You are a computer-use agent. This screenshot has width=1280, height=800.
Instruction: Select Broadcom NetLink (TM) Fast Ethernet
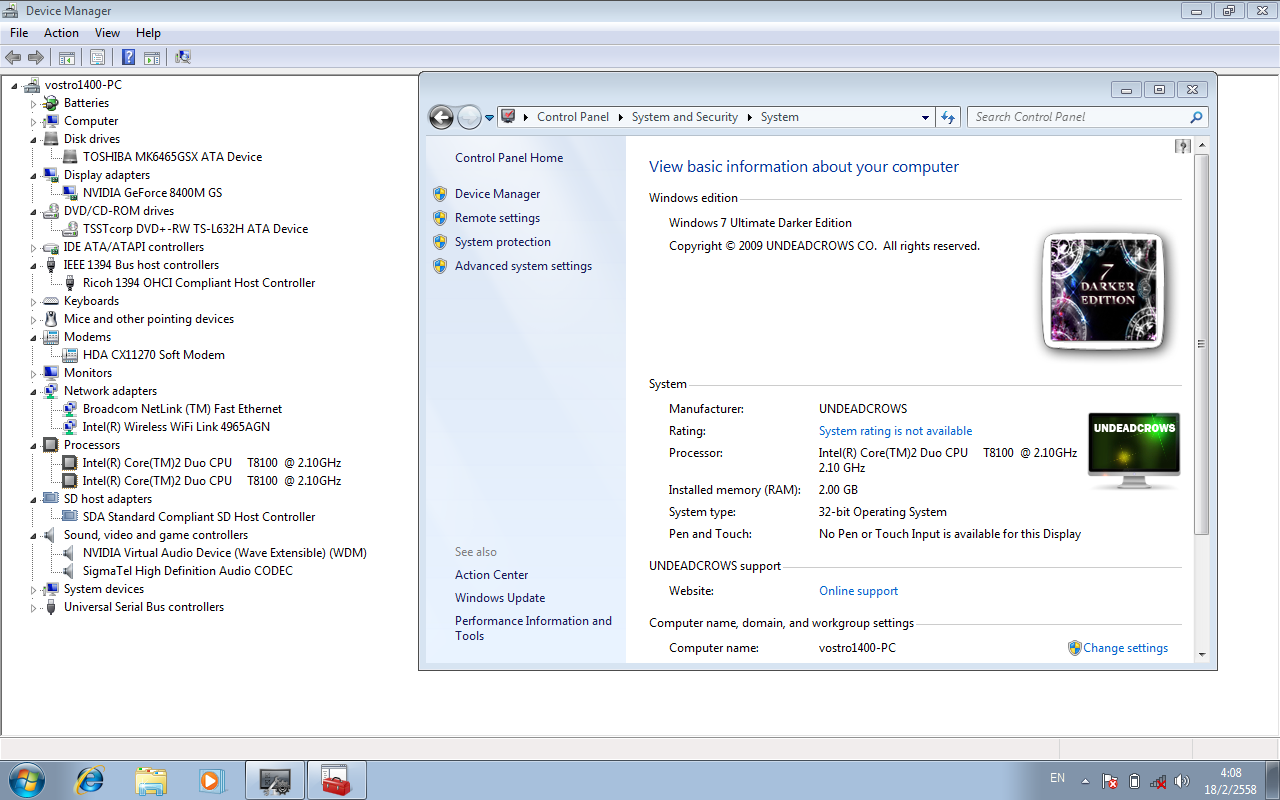tap(182, 409)
